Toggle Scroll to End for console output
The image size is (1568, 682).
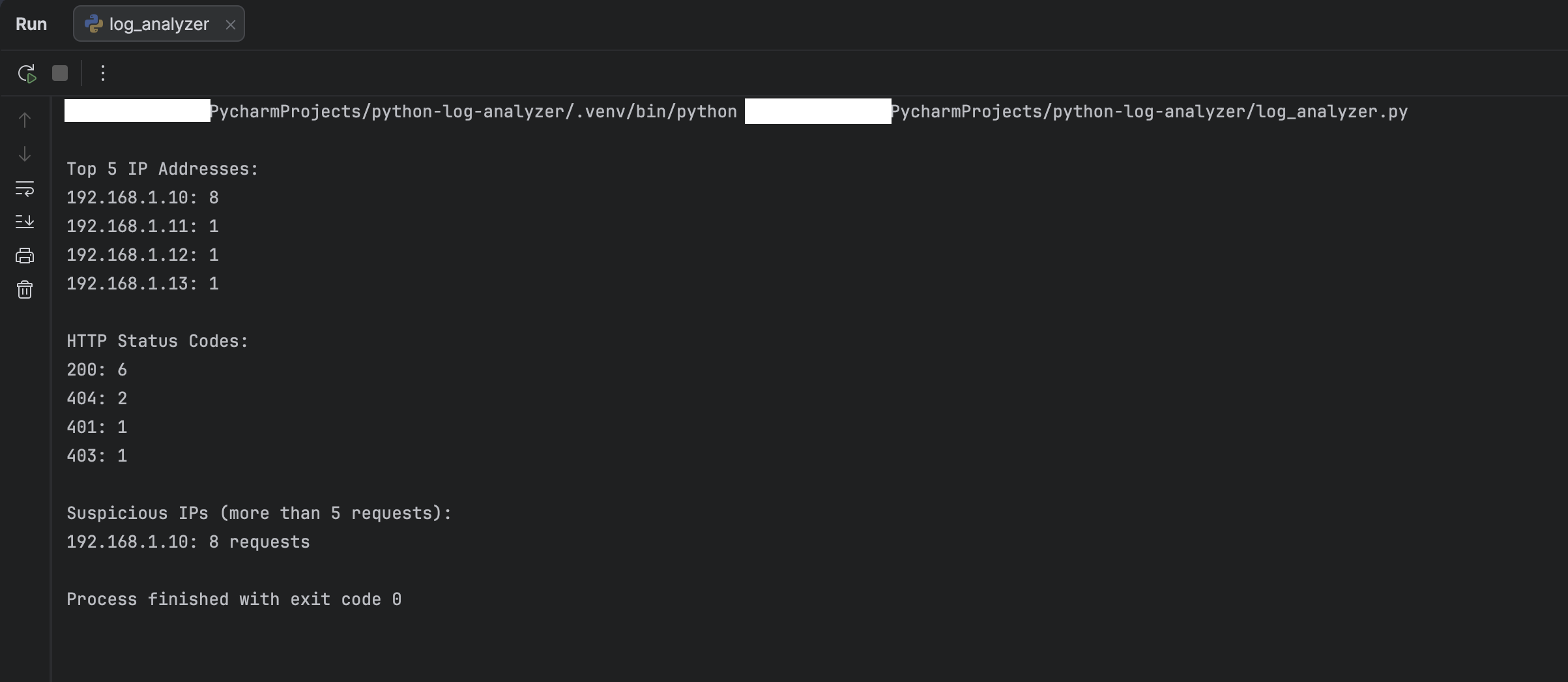[x=24, y=222]
